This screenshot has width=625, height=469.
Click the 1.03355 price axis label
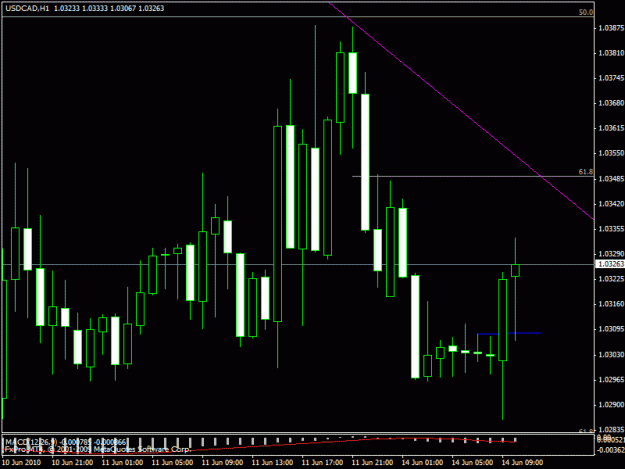tap(611, 229)
